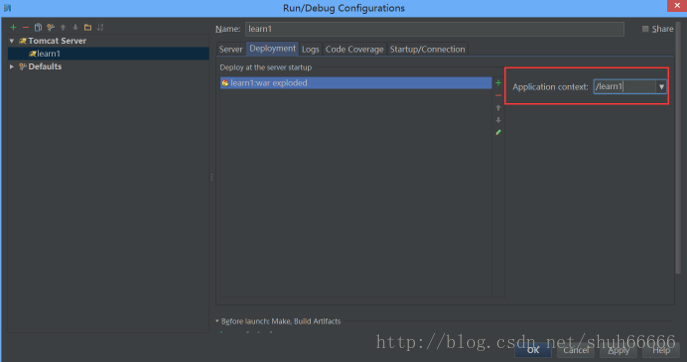
Task: Collapse the Before launch section
Action: click(217, 321)
